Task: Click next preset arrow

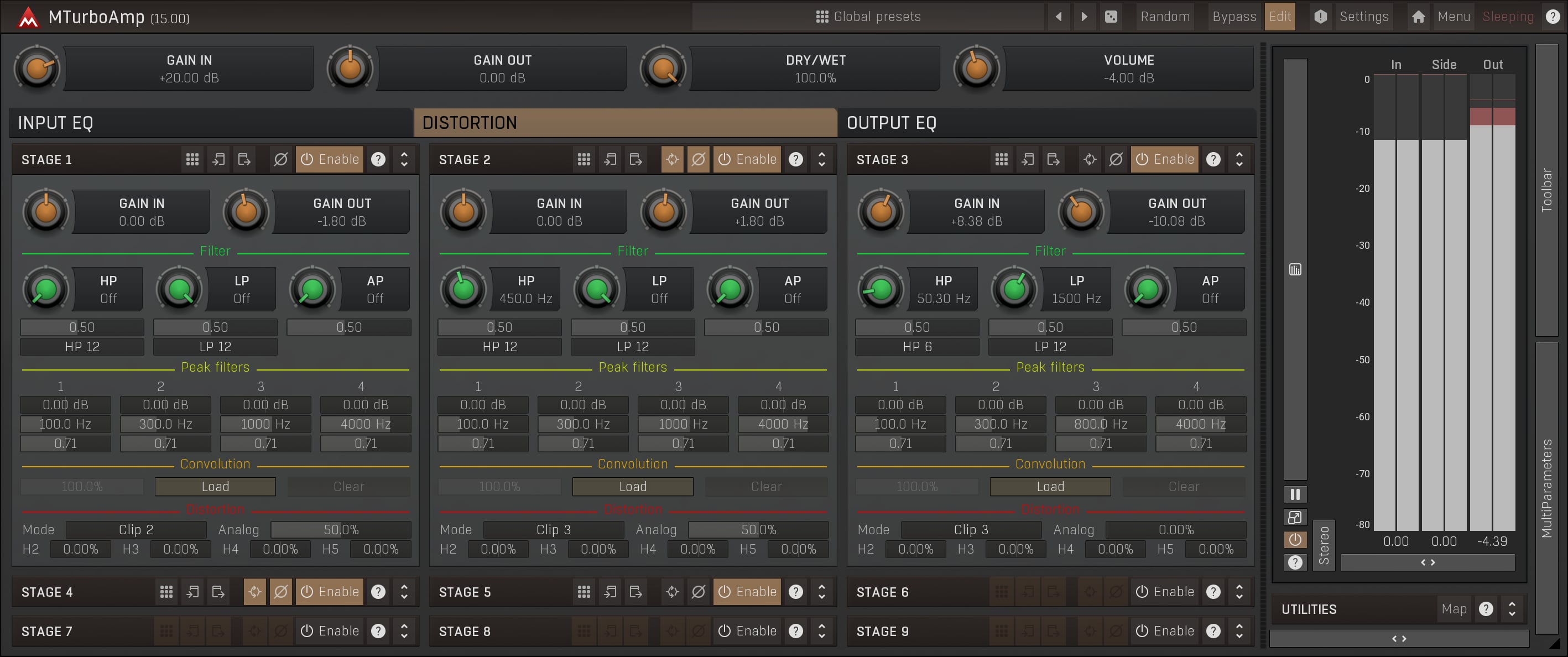Action: (x=1084, y=17)
